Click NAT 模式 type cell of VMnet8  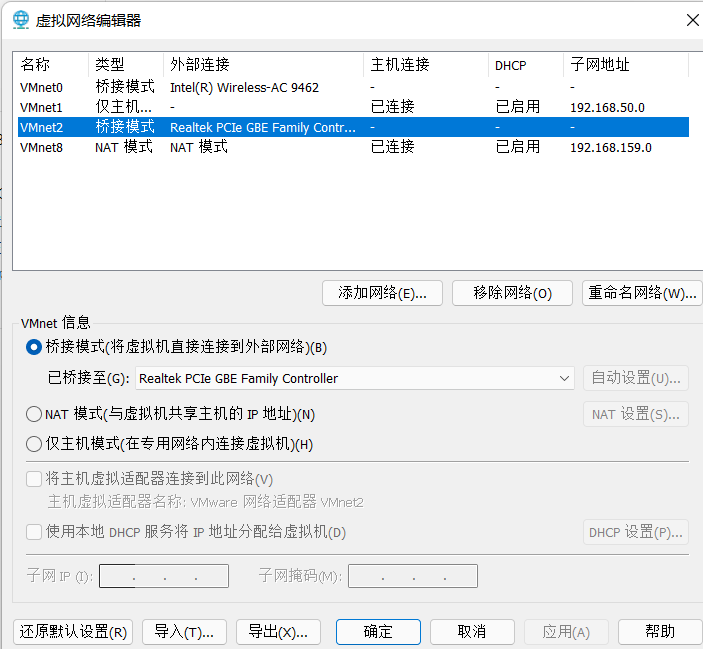[x=124, y=147]
